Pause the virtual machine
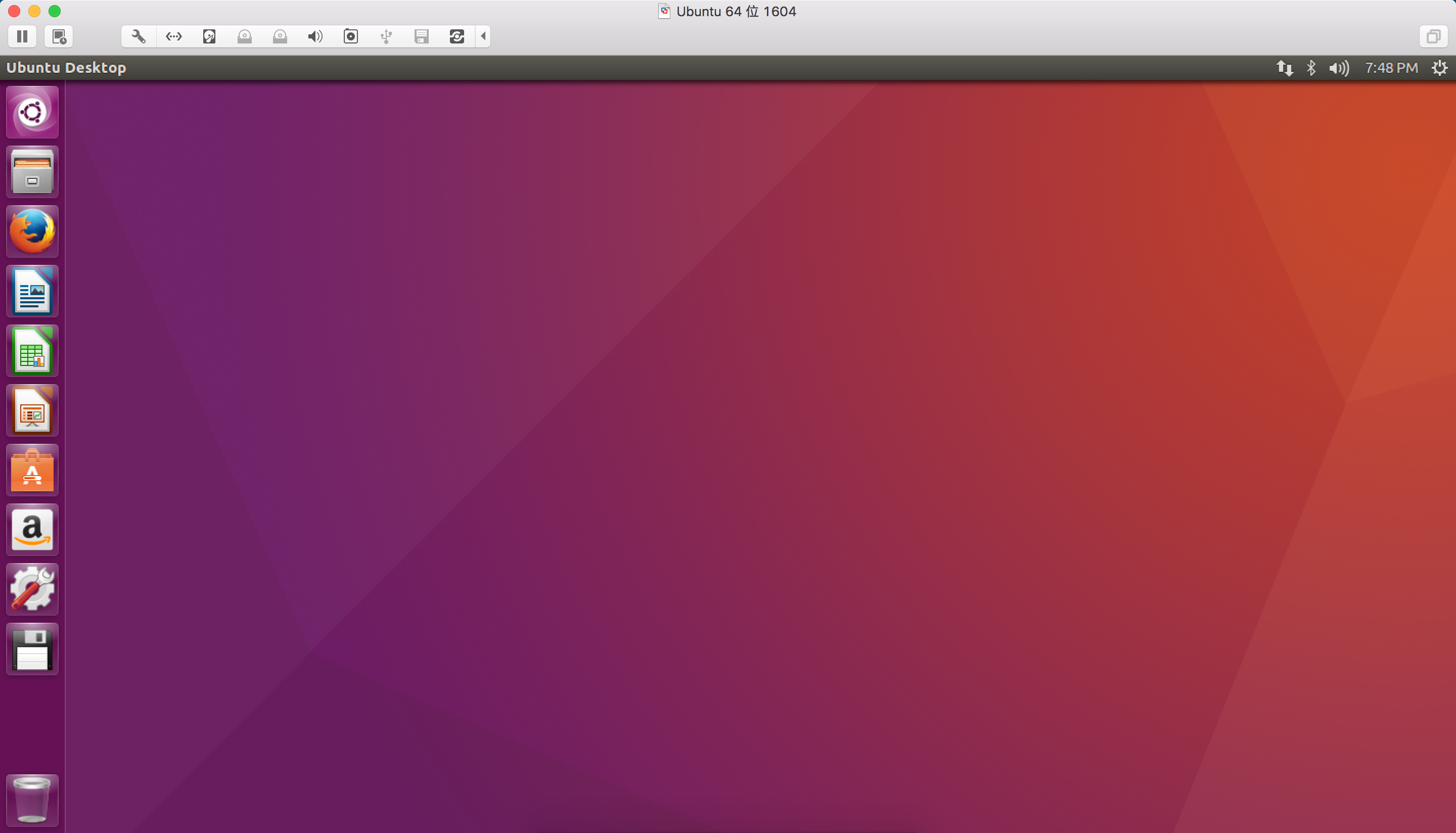Viewport: 1456px width, 833px height. [x=22, y=36]
